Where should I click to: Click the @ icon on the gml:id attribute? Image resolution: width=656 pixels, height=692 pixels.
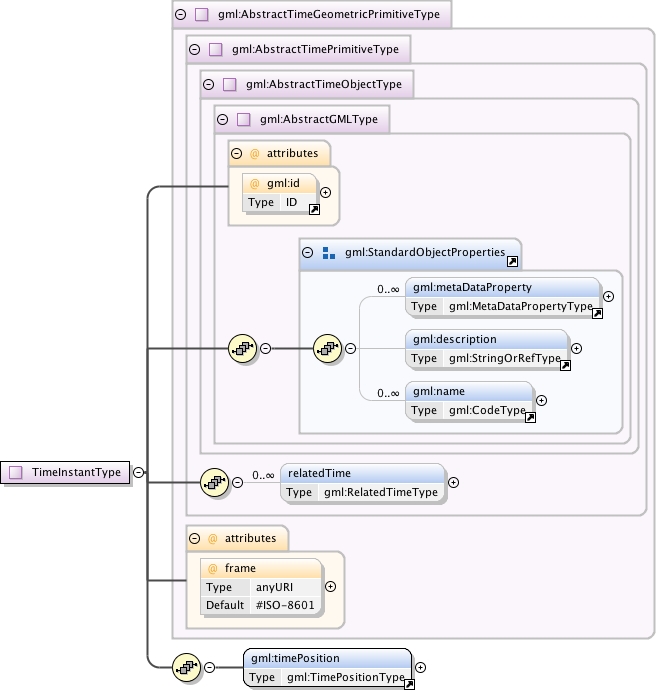click(255, 184)
